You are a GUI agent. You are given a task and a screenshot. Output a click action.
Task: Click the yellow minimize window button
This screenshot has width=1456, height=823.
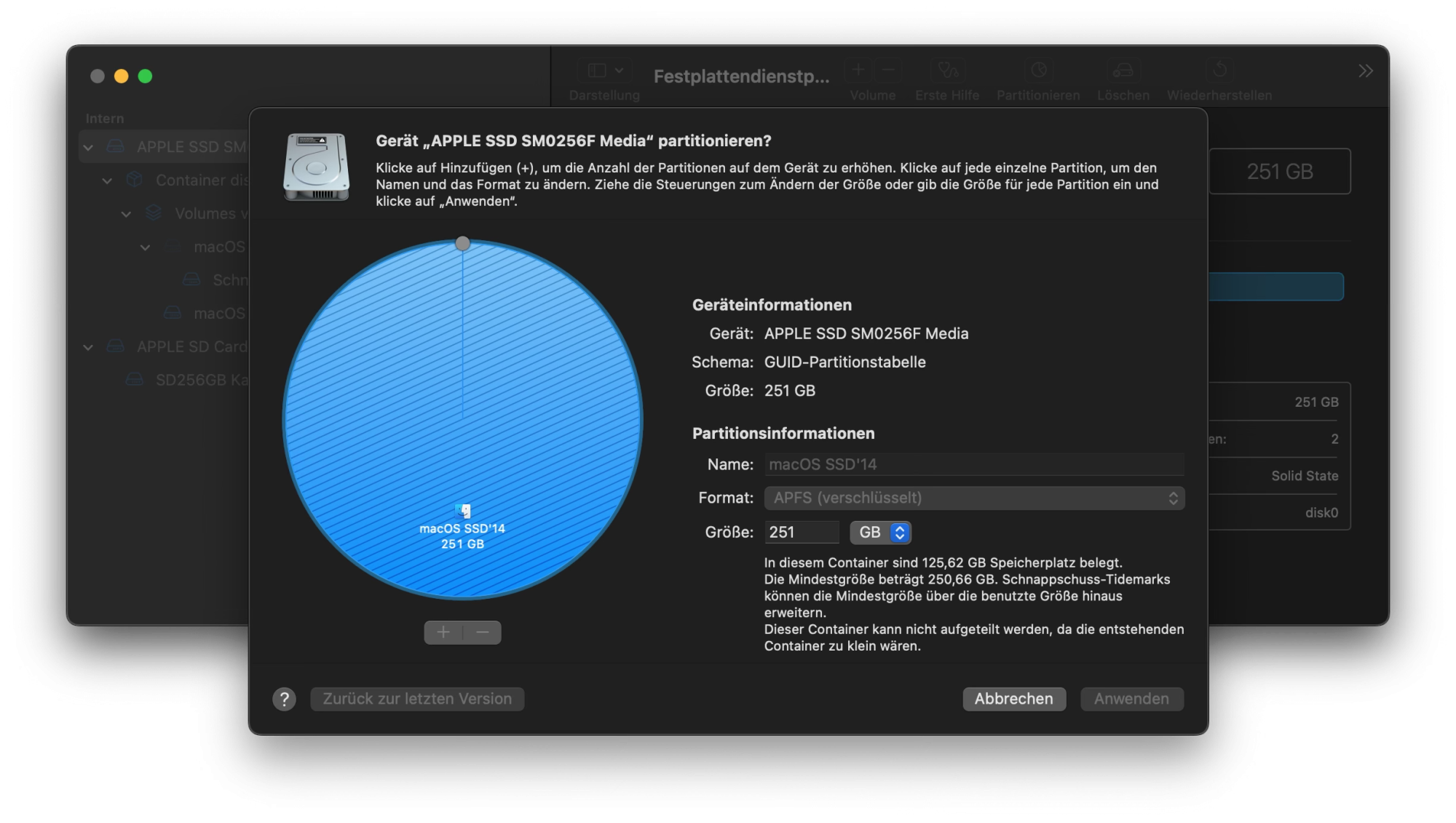[x=122, y=76]
